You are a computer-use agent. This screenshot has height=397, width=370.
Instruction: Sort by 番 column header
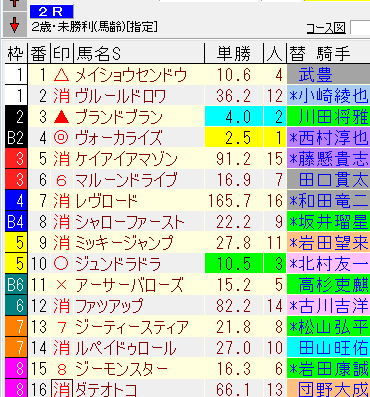pyautogui.click(x=39, y=53)
